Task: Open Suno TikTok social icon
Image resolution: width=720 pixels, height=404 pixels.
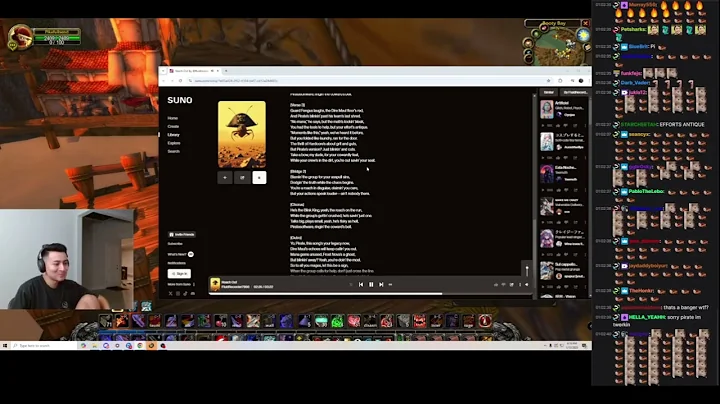Action: pyautogui.click(x=185, y=293)
